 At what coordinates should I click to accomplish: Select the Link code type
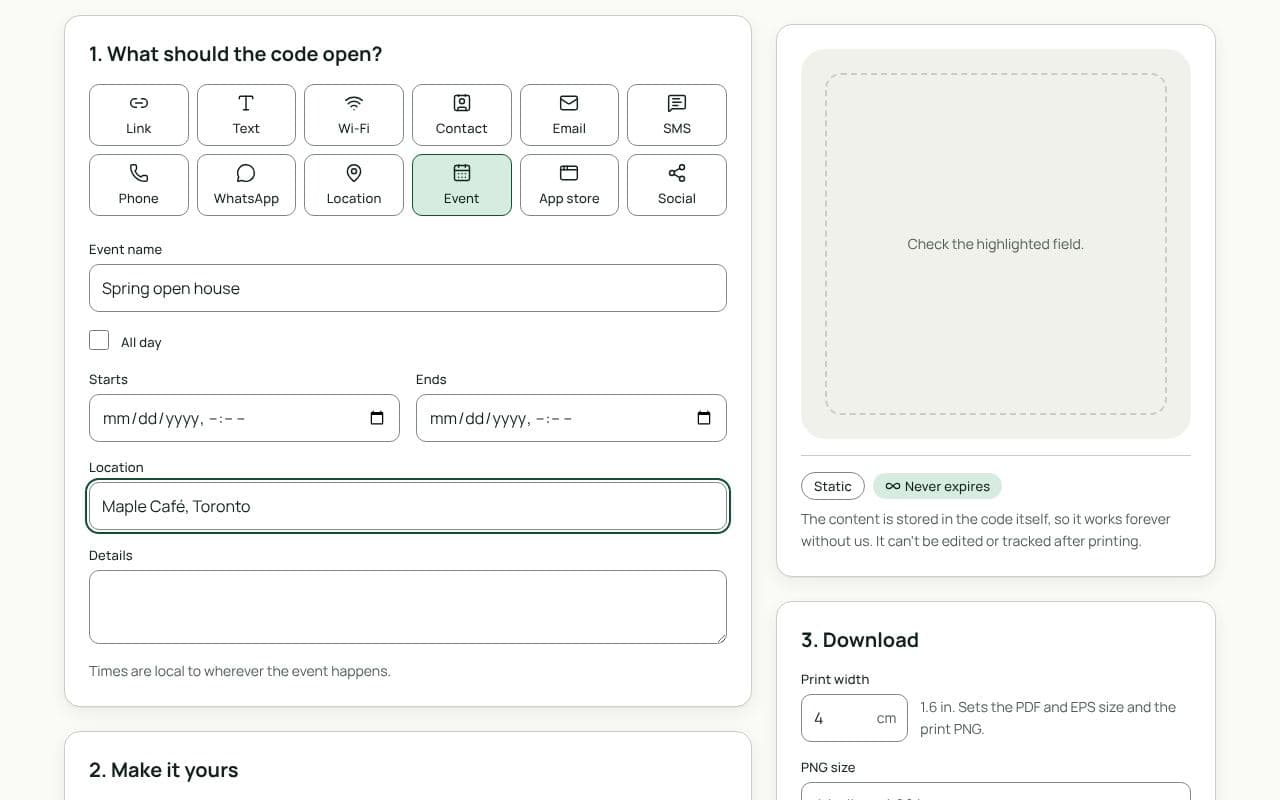pyautogui.click(x=139, y=115)
